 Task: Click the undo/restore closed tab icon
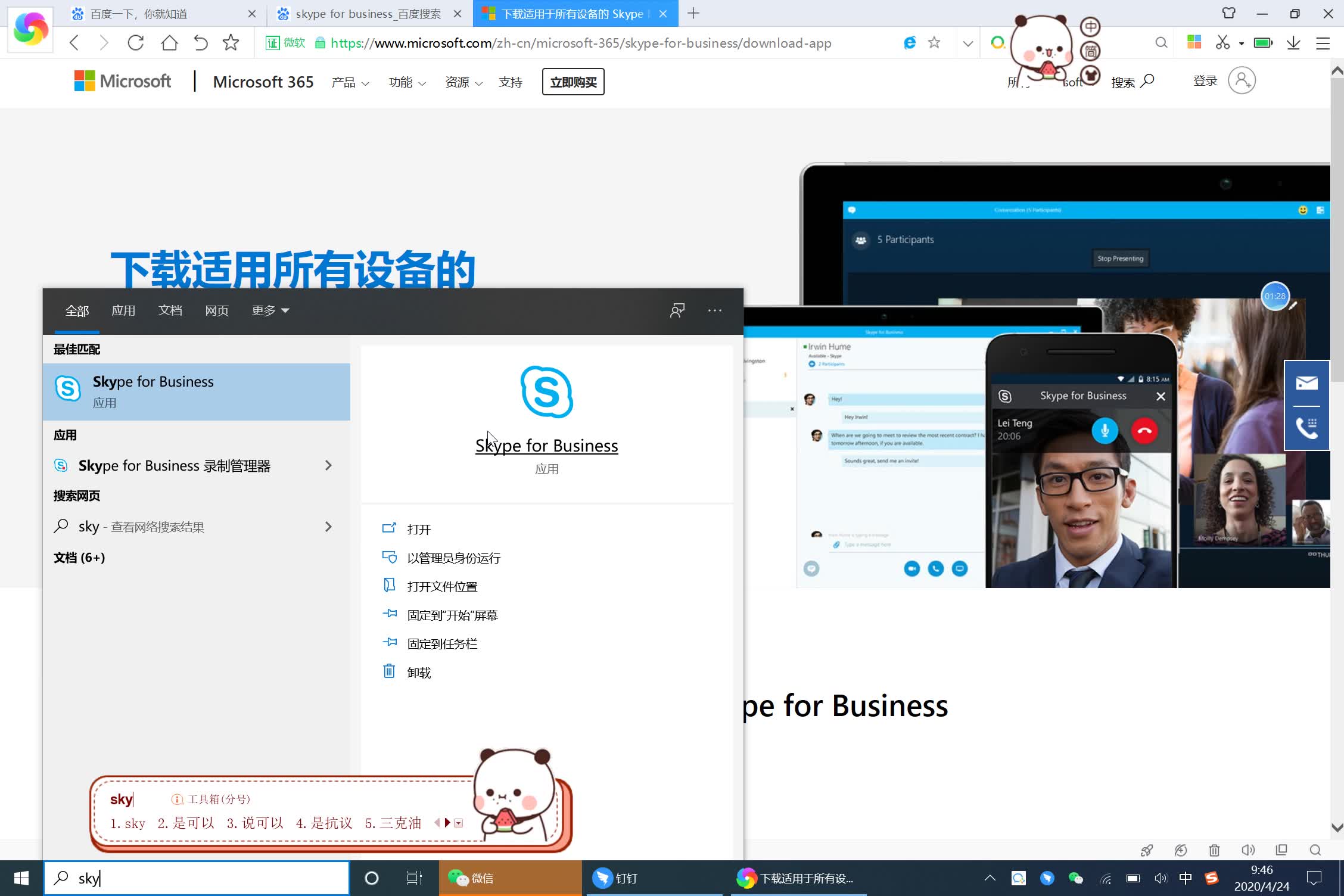pos(201,43)
